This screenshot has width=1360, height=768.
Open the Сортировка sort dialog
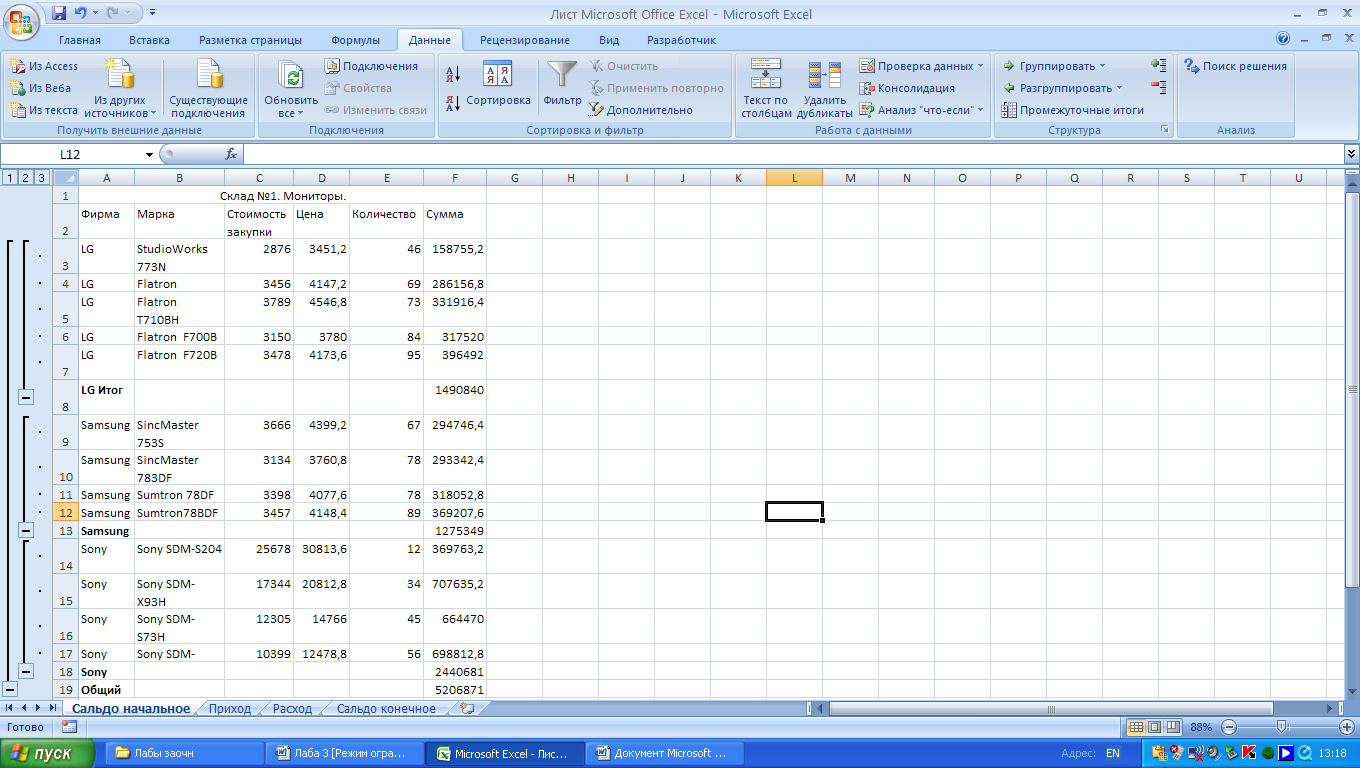click(498, 85)
